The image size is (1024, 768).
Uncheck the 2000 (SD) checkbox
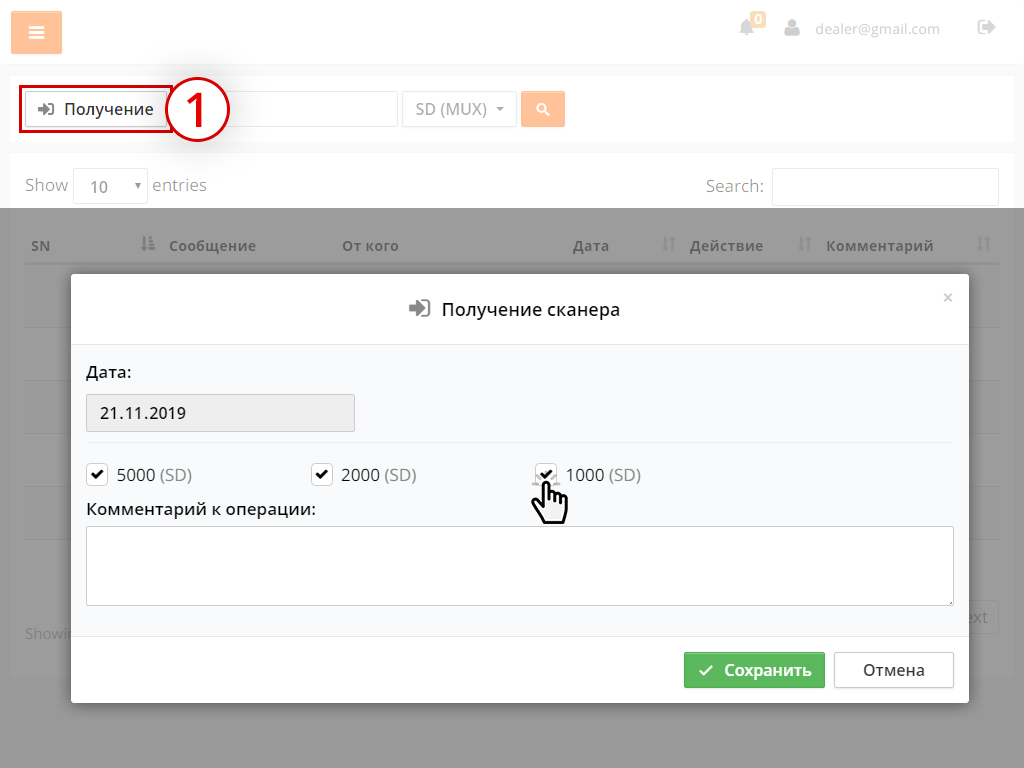[322, 474]
